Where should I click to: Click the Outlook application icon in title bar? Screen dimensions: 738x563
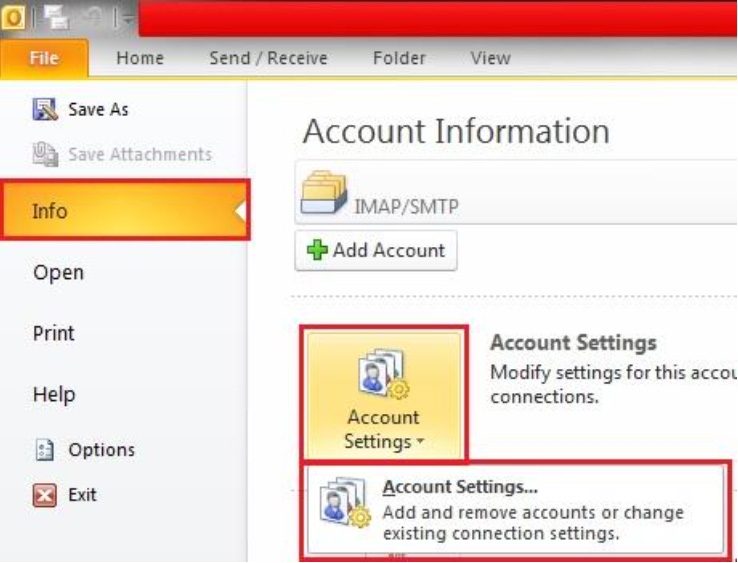[13, 17]
